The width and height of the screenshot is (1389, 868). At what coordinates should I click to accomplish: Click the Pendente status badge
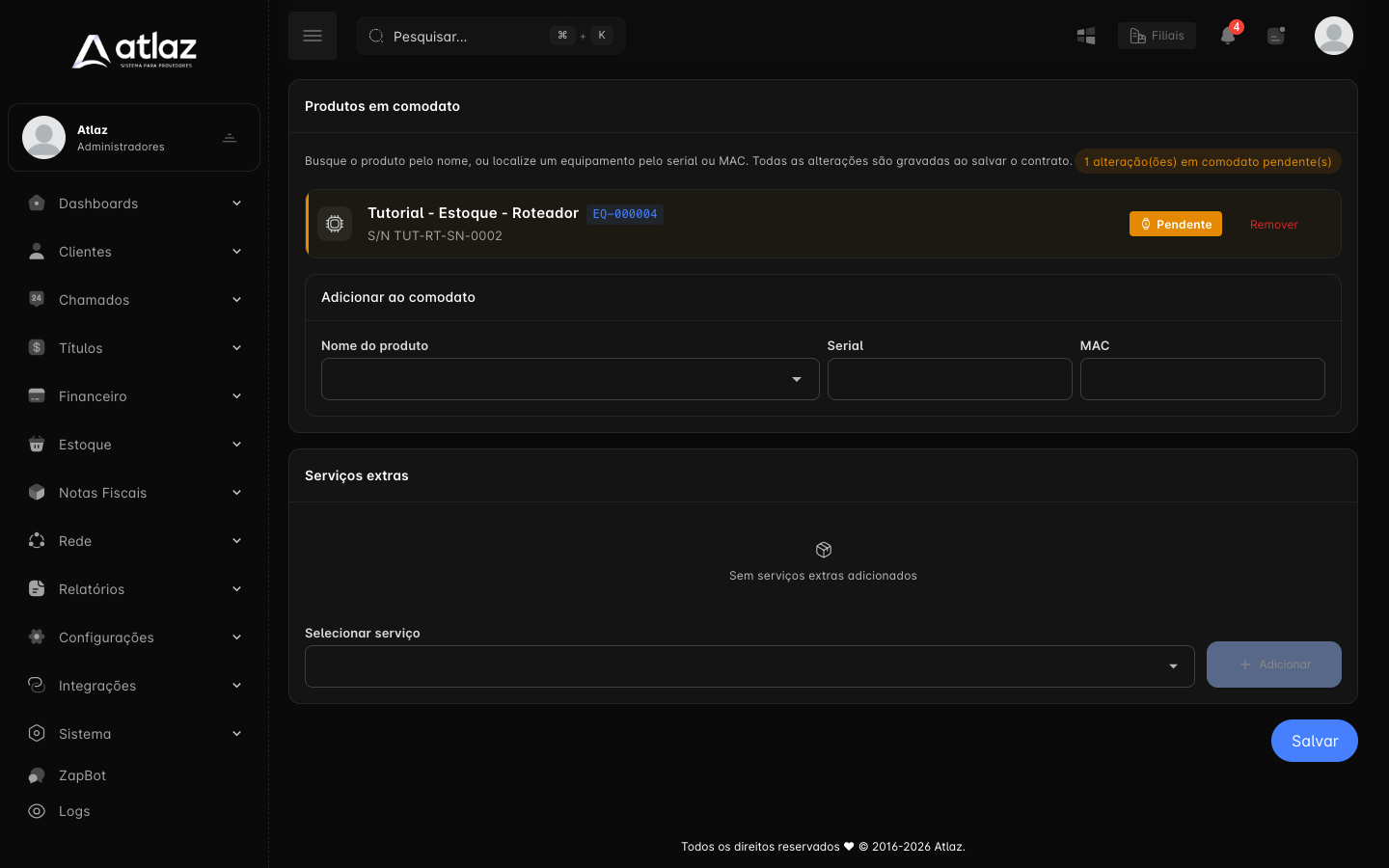[x=1176, y=224]
